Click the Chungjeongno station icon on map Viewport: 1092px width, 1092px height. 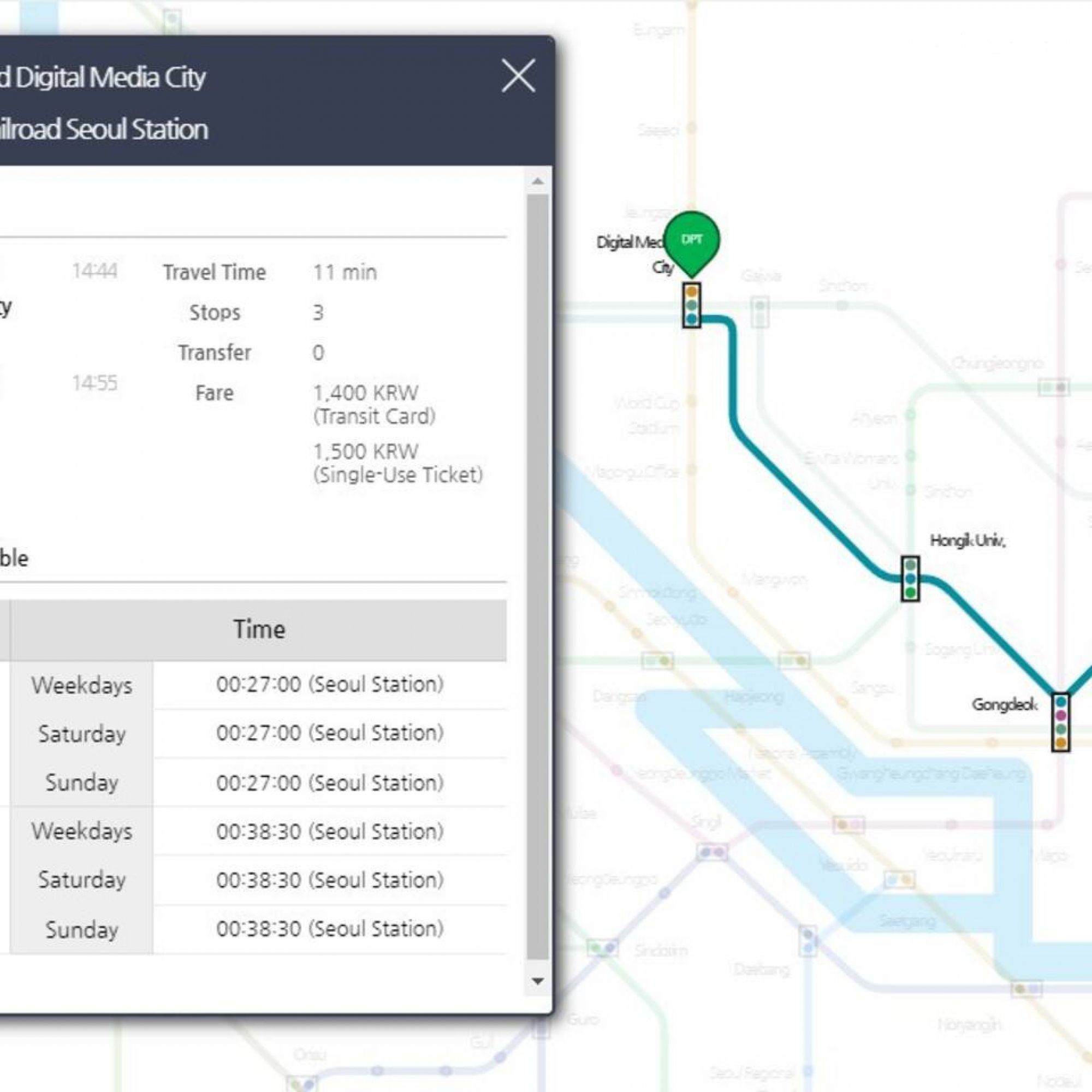[x=1054, y=387]
